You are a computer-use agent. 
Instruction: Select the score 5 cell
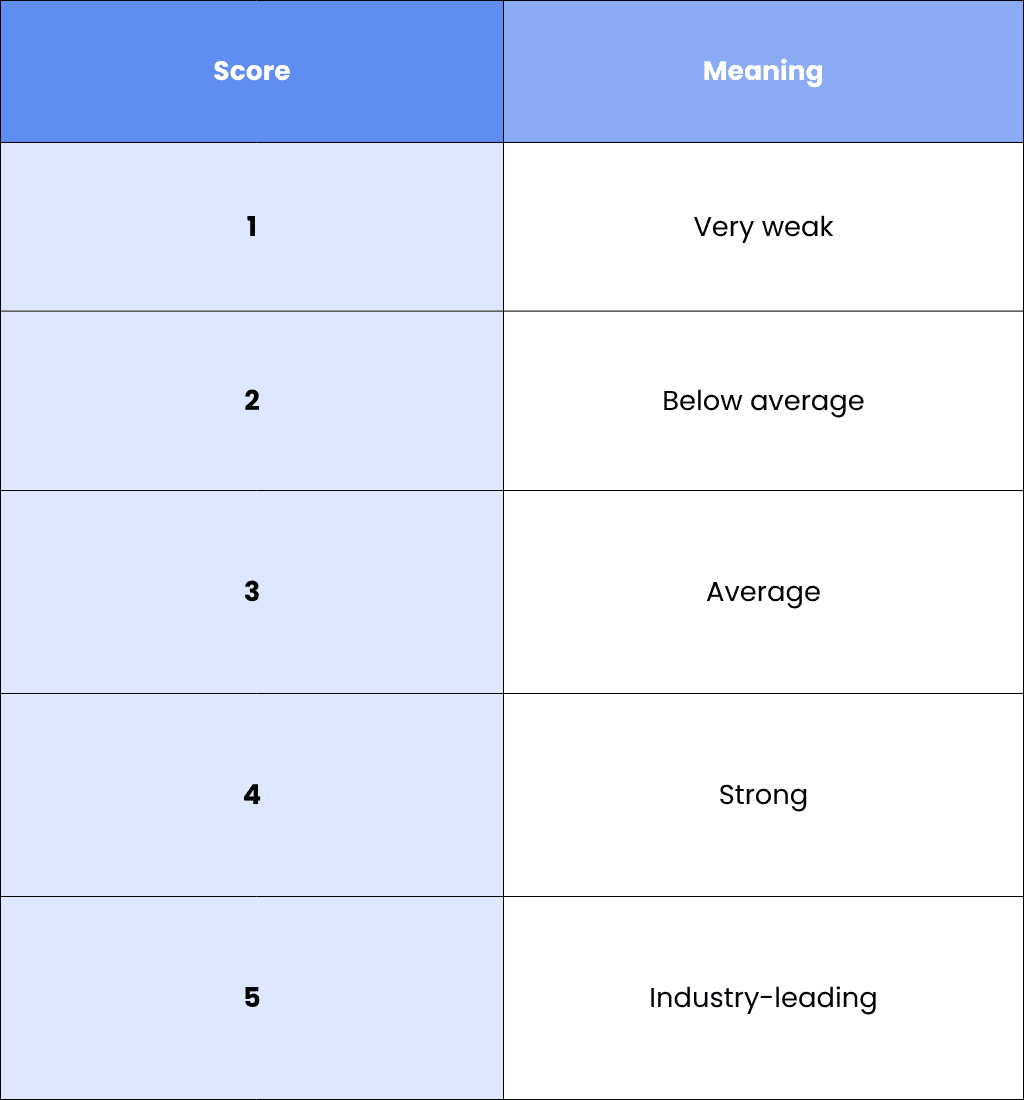pos(252,998)
